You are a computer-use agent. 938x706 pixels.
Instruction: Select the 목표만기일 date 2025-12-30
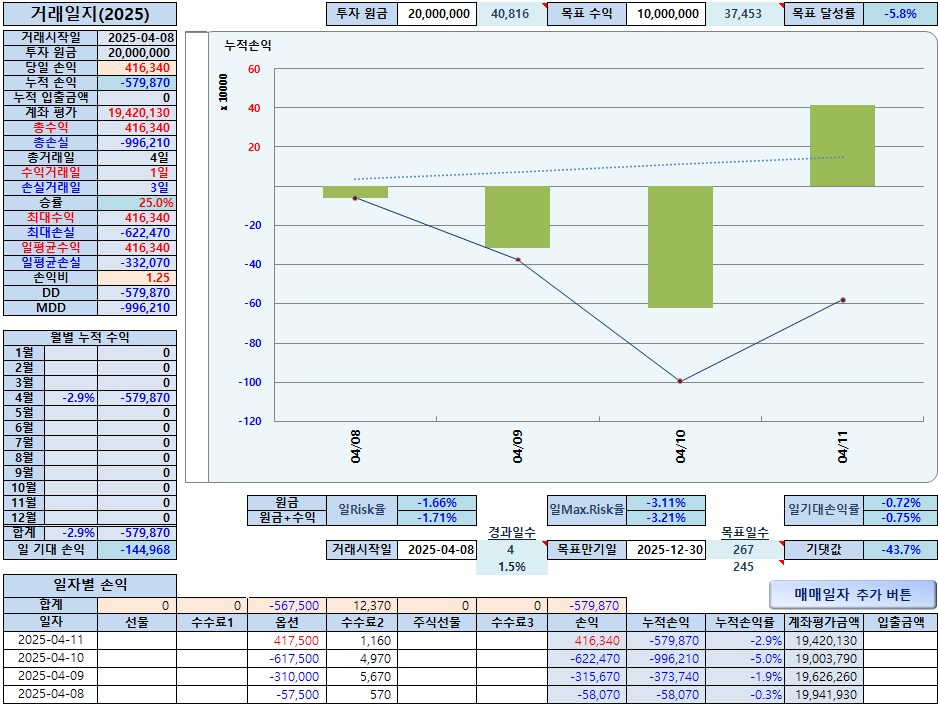pos(666,549)
